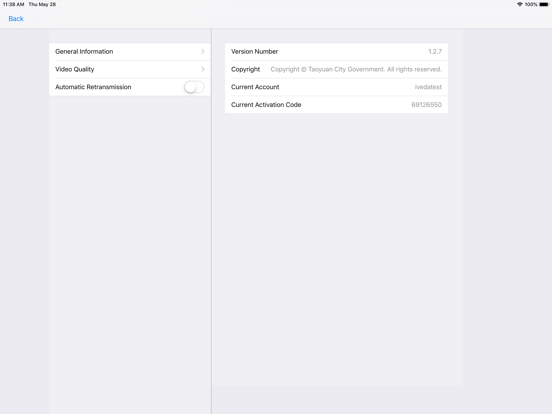Screen dimensions: 552x414
Task: Click the version value 1.2.7
Action: [435, 51]
